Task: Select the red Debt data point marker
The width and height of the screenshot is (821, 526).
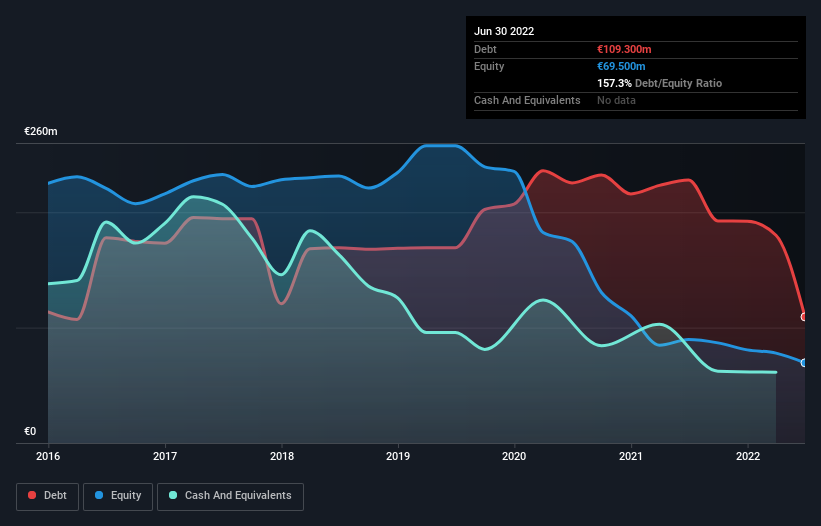Action: tap(804, 317)
